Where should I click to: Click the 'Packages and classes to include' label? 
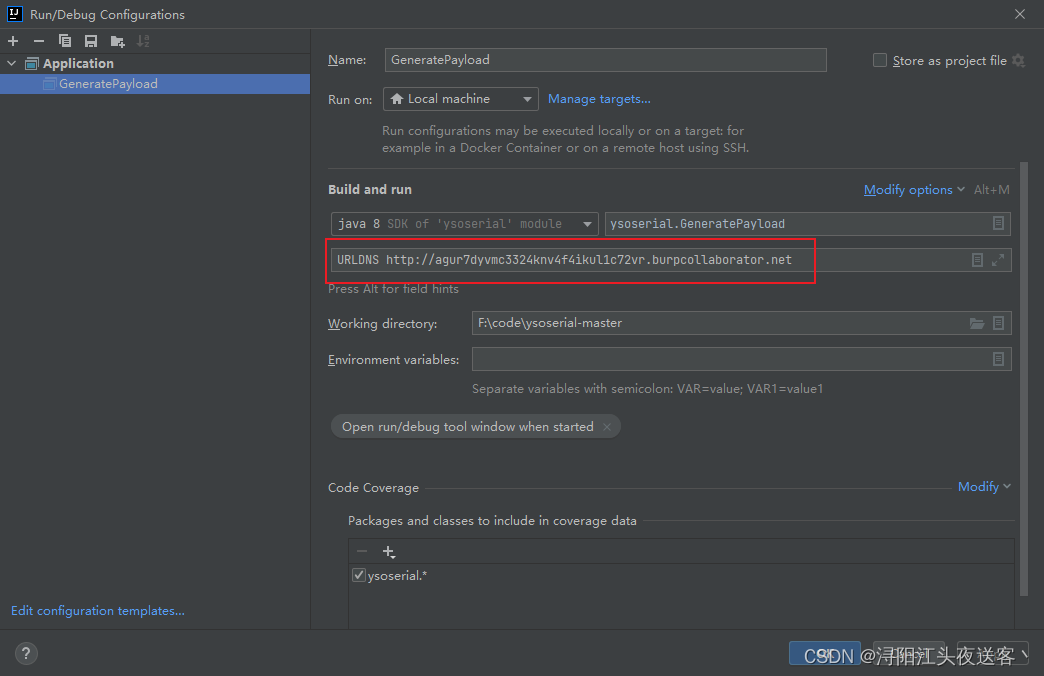492,521
